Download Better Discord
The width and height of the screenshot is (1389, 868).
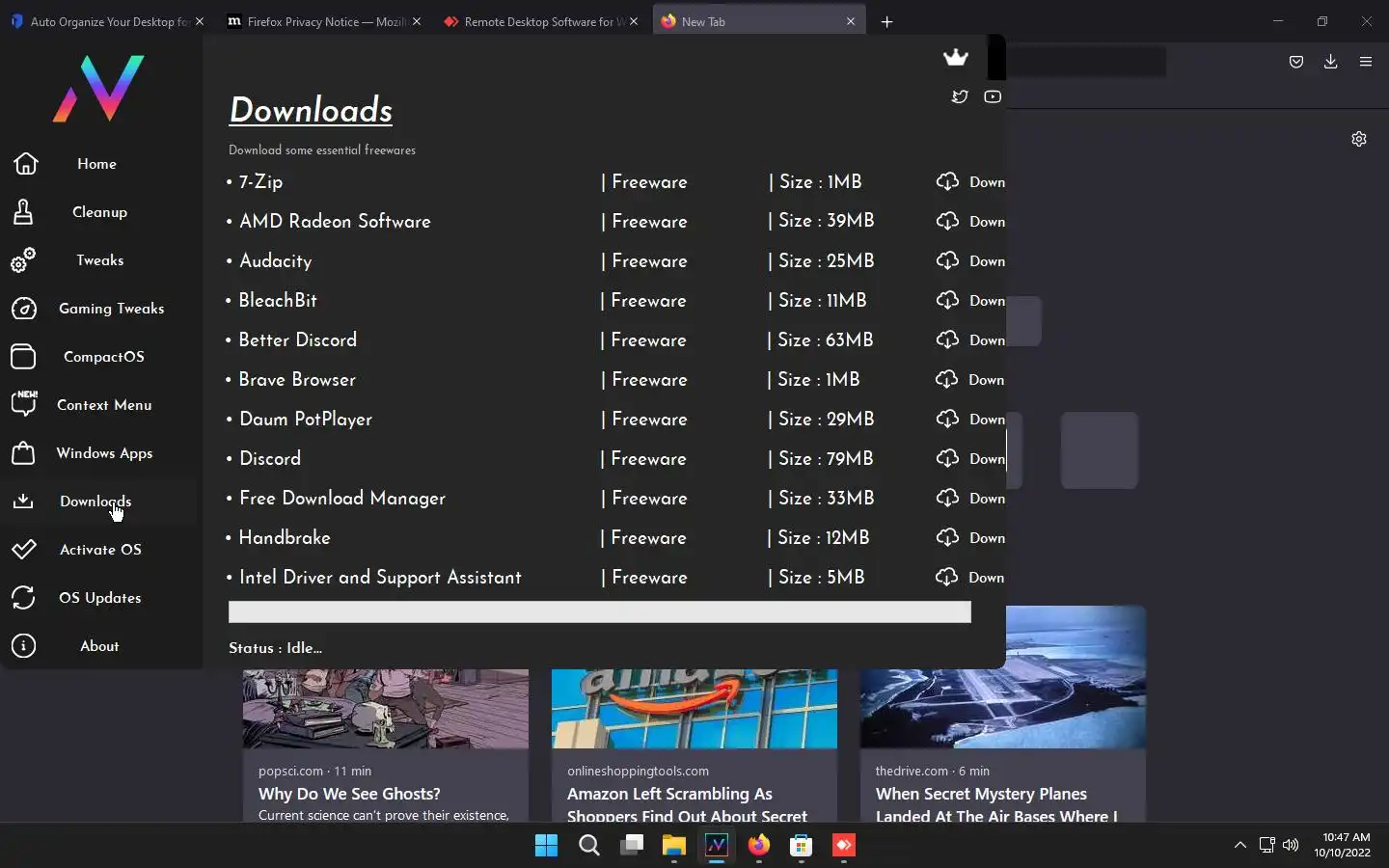point(970,339)
